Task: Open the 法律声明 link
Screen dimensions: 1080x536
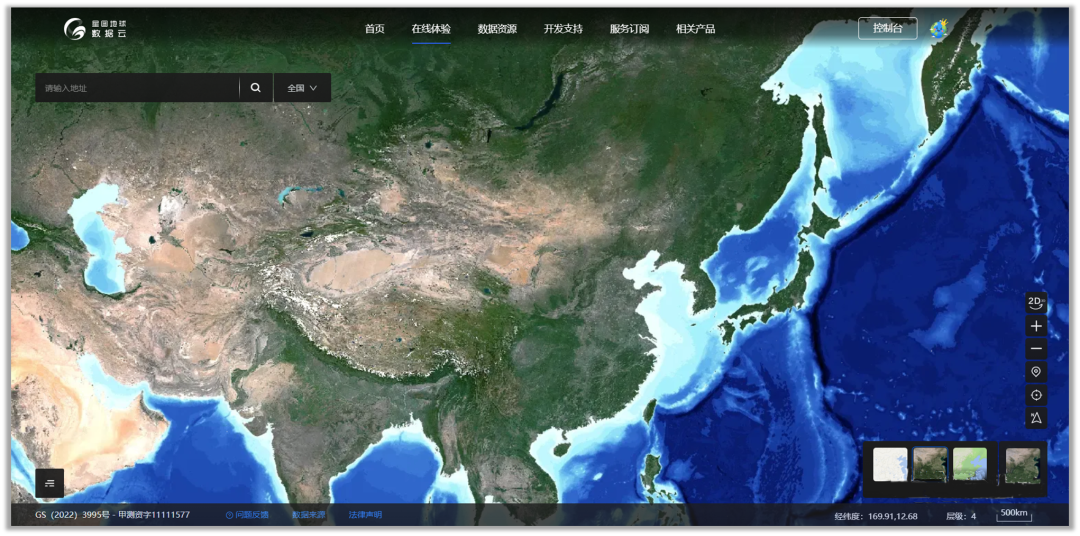Action: (x=365, y=515)
